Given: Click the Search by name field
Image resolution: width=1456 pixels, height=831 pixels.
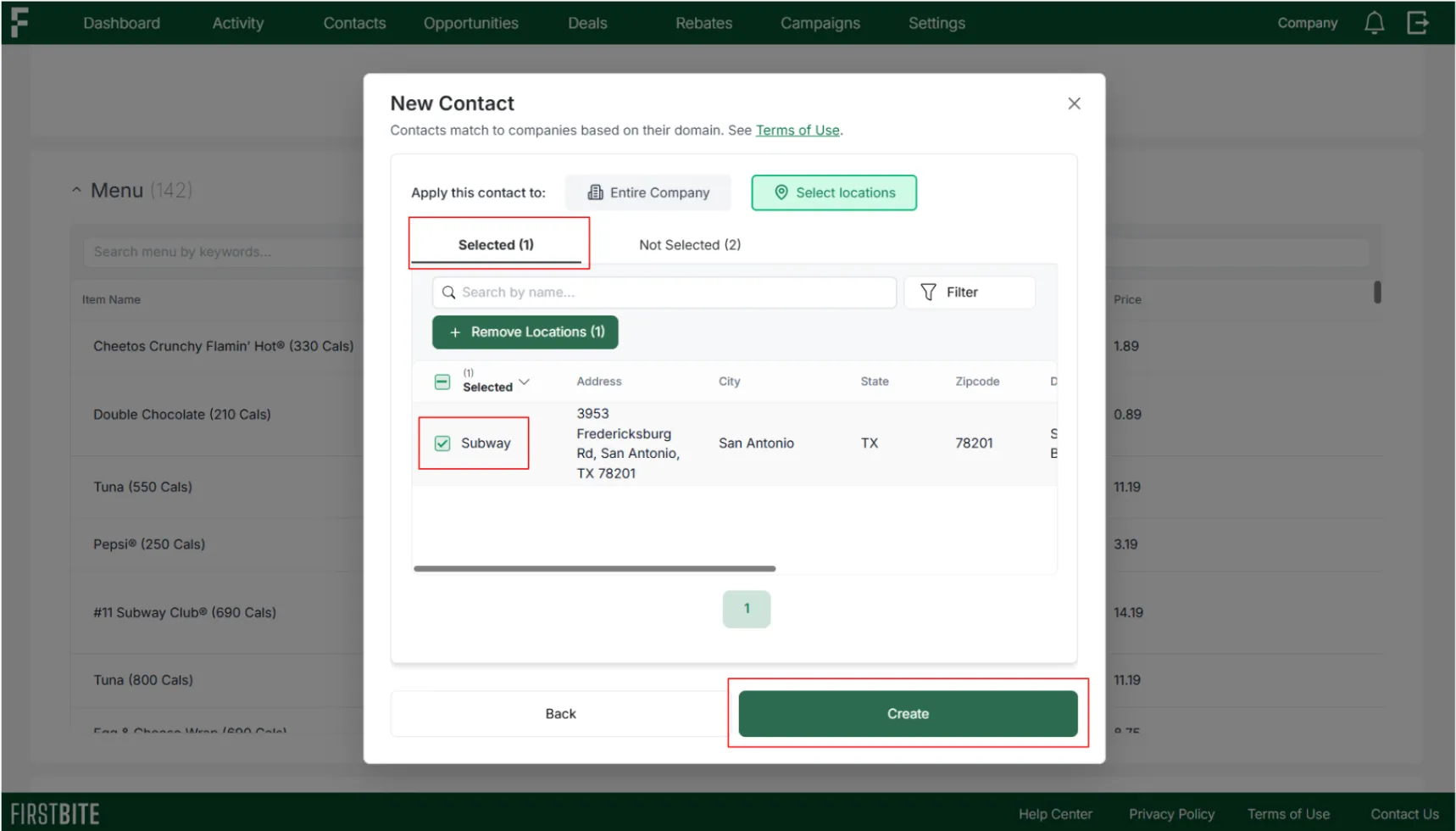Looking at the screenshot, I should [664, 293].
